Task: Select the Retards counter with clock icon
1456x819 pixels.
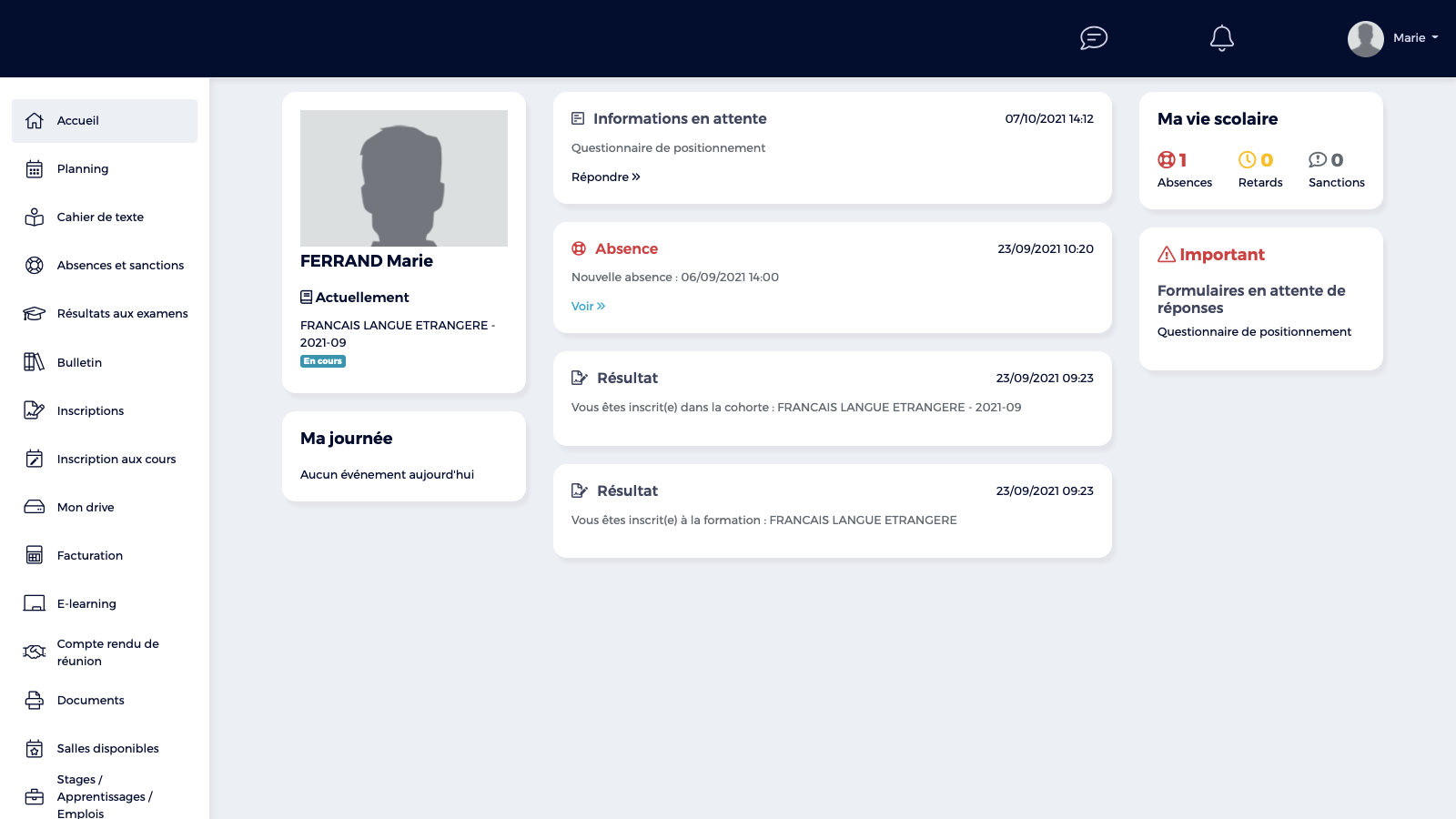Action: pyautogui.click(x=1259, y=170)
